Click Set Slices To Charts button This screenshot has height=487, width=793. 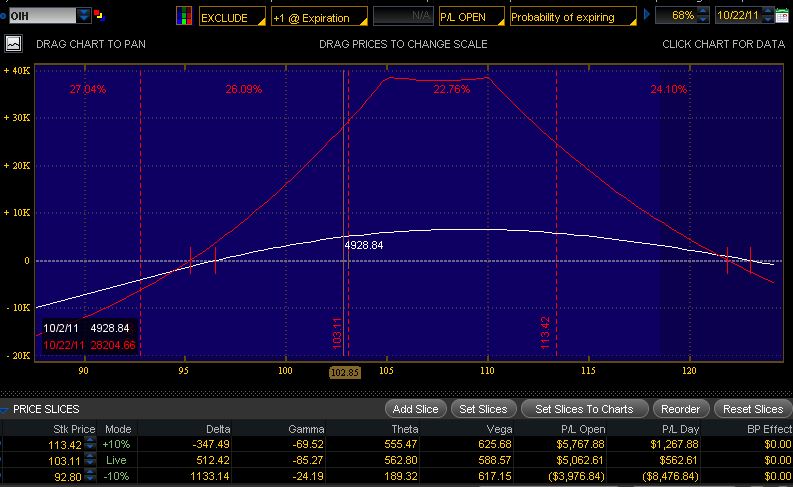pyautogui.click(x=584, y=409)
